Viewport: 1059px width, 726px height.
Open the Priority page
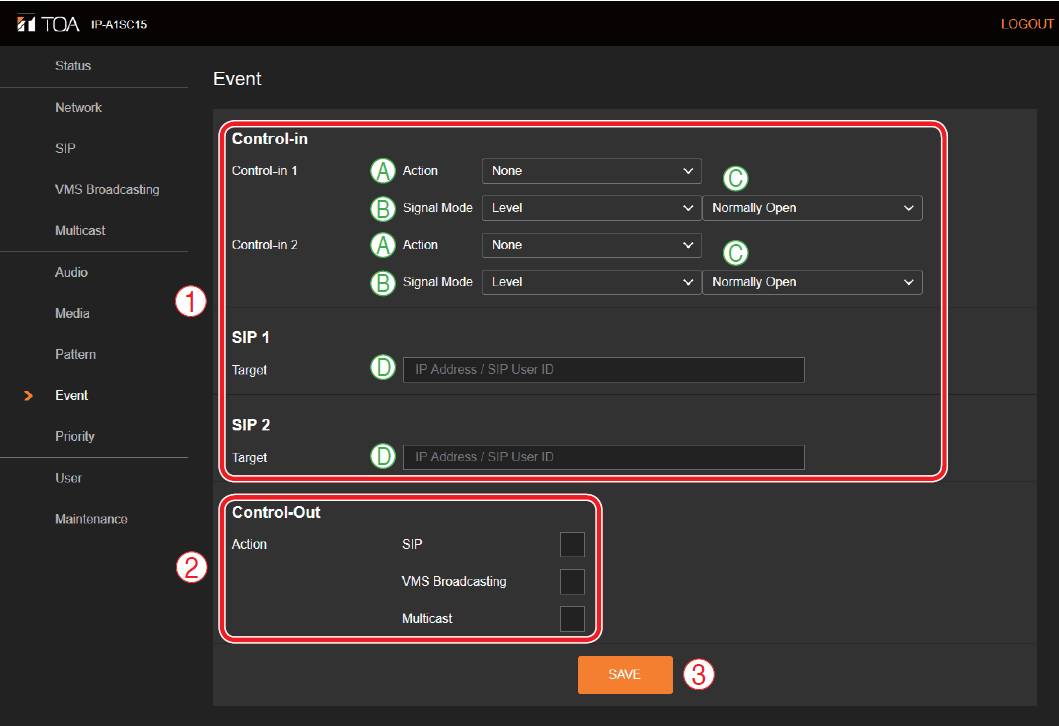[x=75, y=436]
